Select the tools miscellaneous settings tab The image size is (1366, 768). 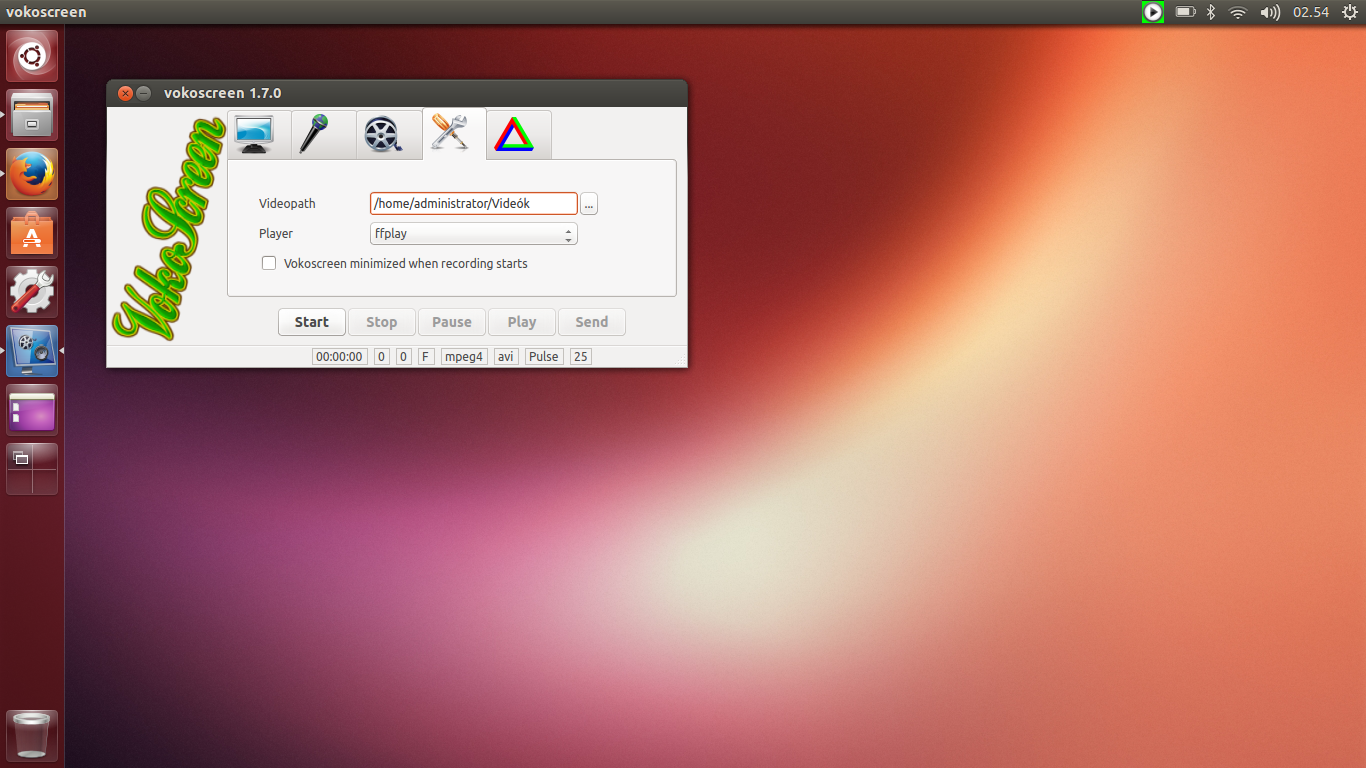[454, 134]
